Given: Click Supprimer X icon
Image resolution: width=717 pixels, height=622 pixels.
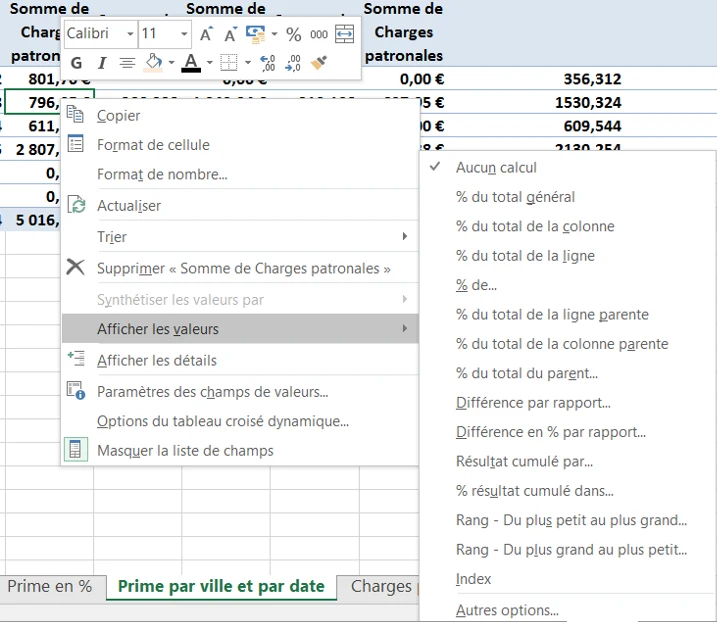Looking at the screenshot, I should 75,267.
